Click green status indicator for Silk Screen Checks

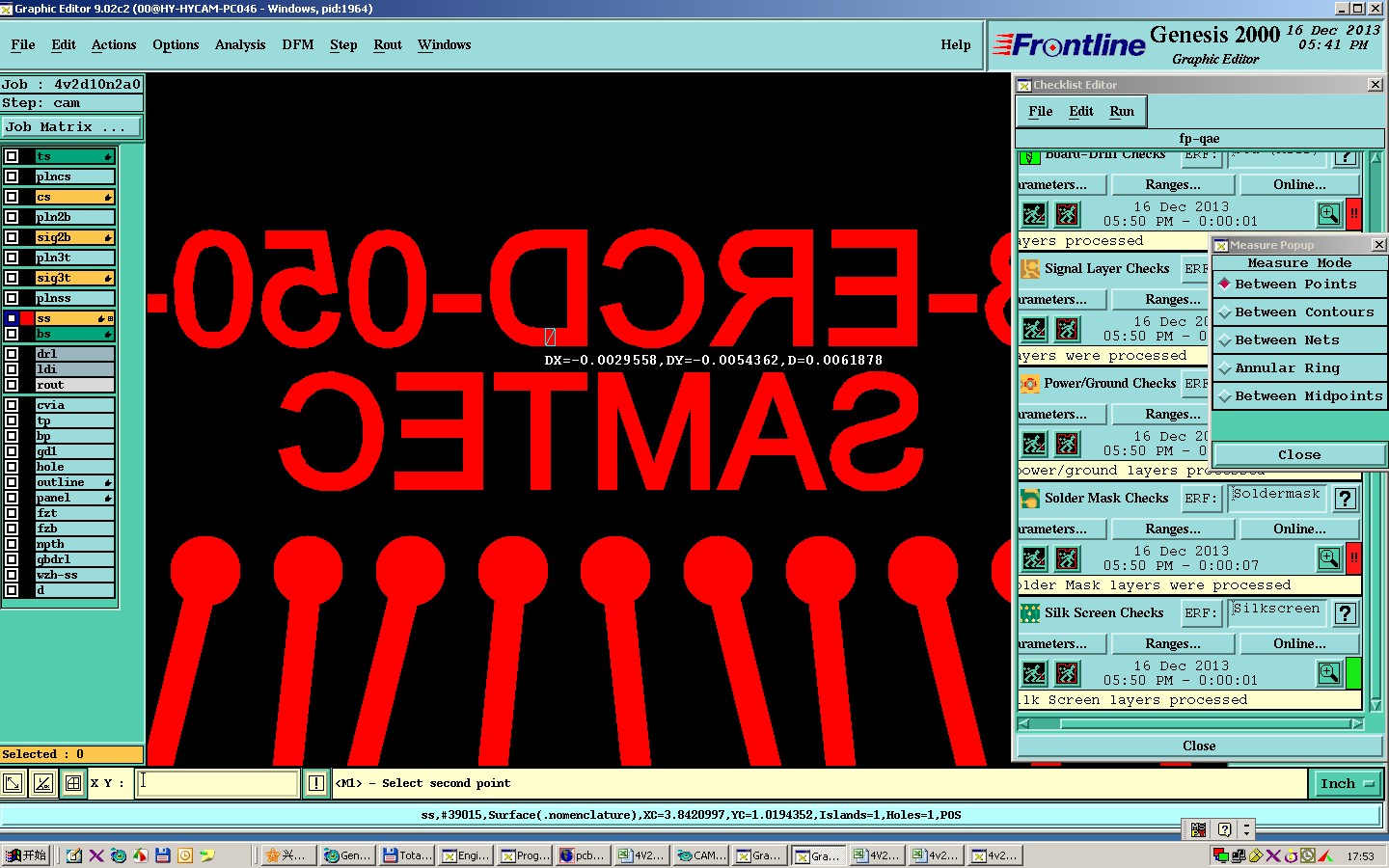pyautogui.click(x=1353, y=673)
